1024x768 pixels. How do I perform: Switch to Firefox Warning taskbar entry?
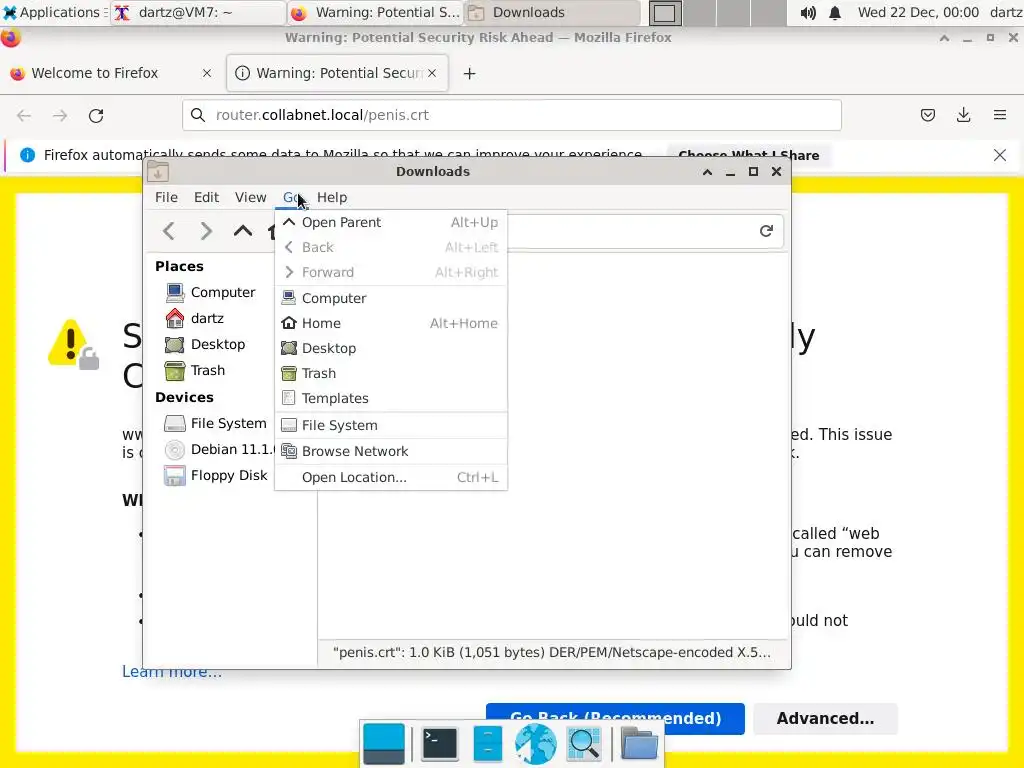coord(375,12)
